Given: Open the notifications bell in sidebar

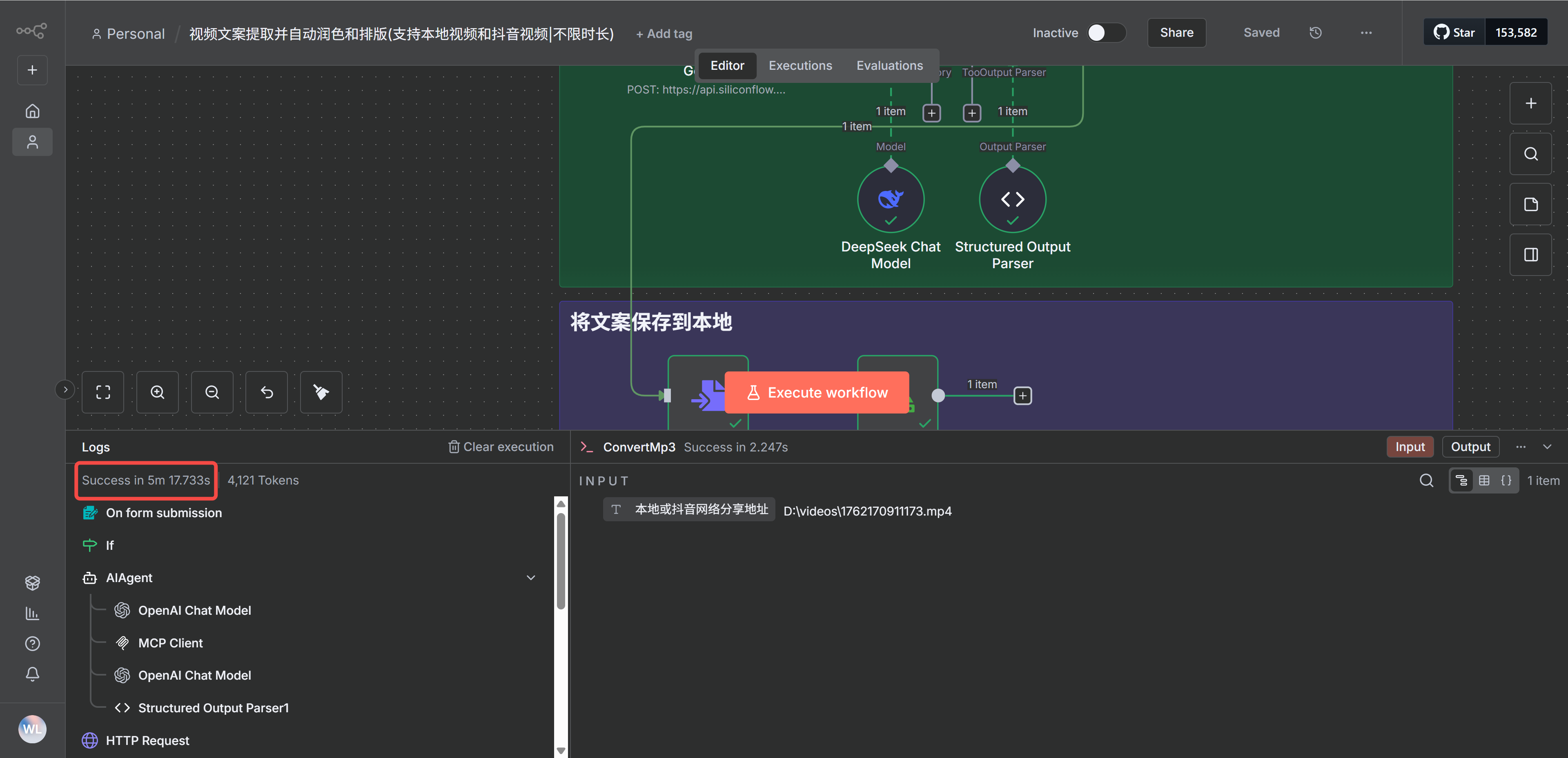Looking at the screenshot, I should [x=32, y=674].
